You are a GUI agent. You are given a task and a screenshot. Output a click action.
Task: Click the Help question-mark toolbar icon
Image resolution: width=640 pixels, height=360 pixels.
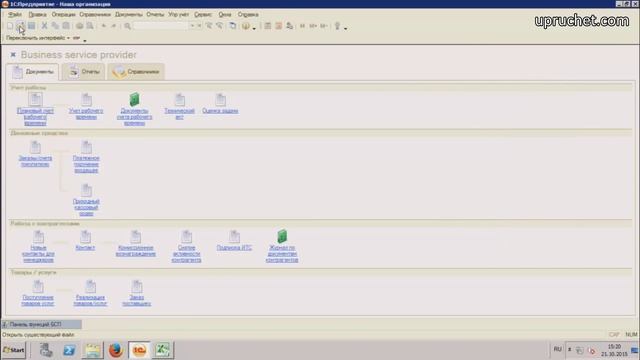pyautogui.click(x=246, y=26)
